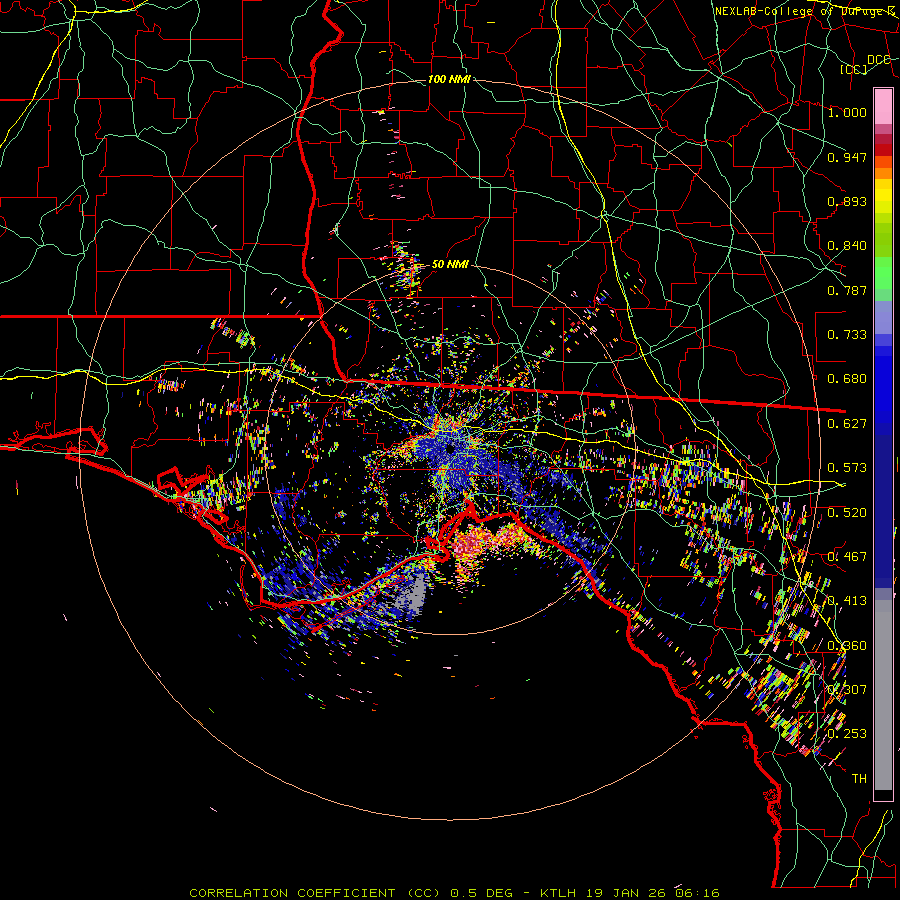Select the 0.947 color scale value
Screen dimensions: 900x900
click(x=847, y=157)
